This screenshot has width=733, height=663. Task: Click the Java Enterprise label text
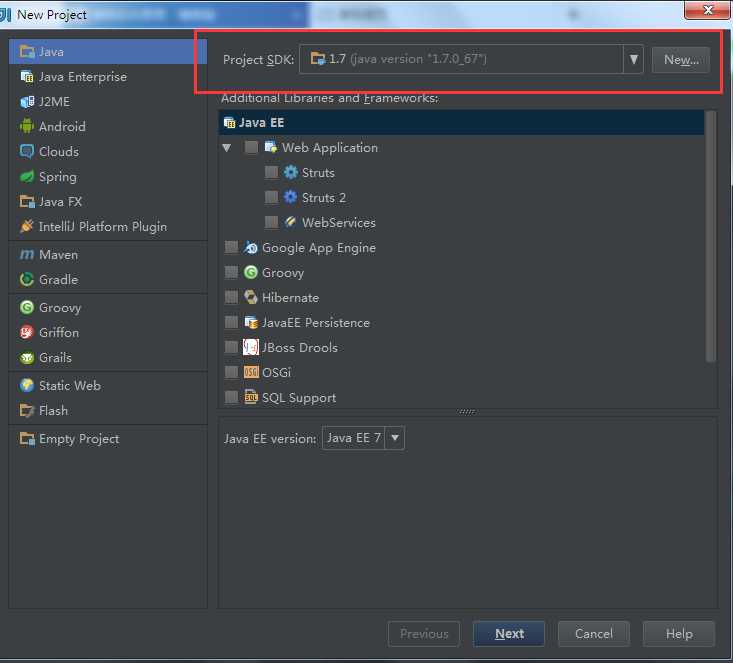pos(83,77)
